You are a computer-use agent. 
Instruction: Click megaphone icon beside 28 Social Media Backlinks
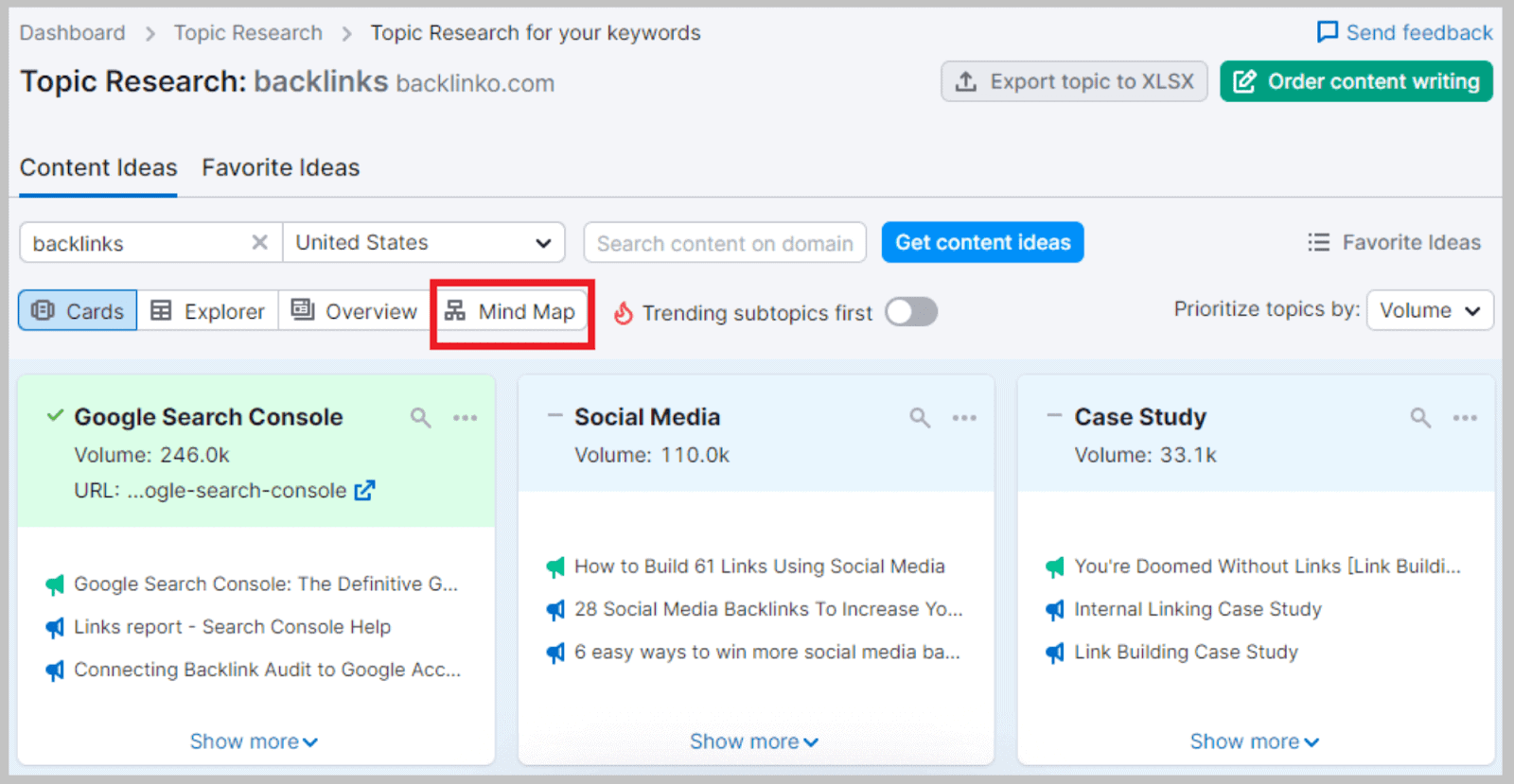tap(555, 610)
